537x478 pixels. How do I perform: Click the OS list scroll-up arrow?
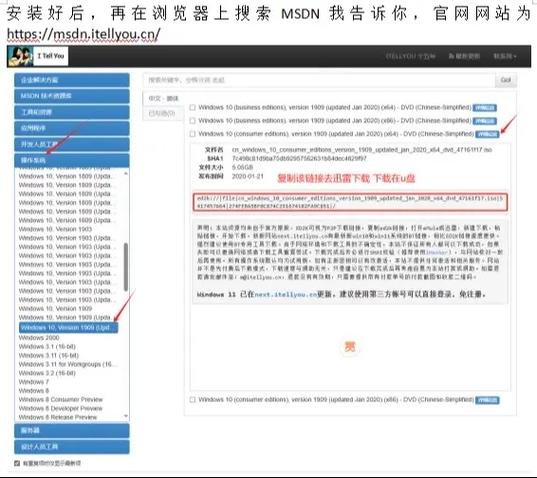[x=126, y=173]
